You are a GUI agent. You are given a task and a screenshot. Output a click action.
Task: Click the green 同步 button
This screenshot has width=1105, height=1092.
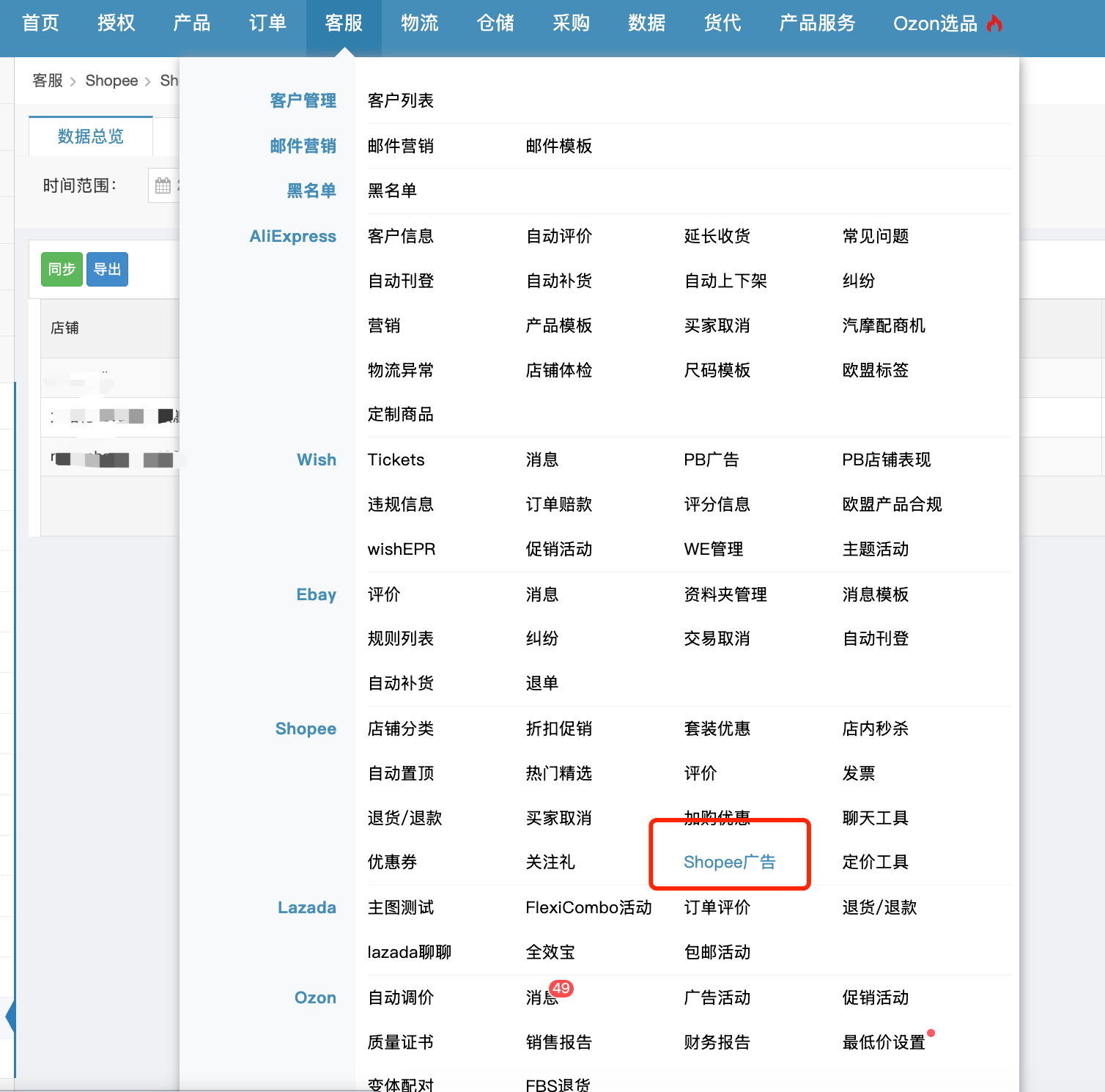[62, 269]
